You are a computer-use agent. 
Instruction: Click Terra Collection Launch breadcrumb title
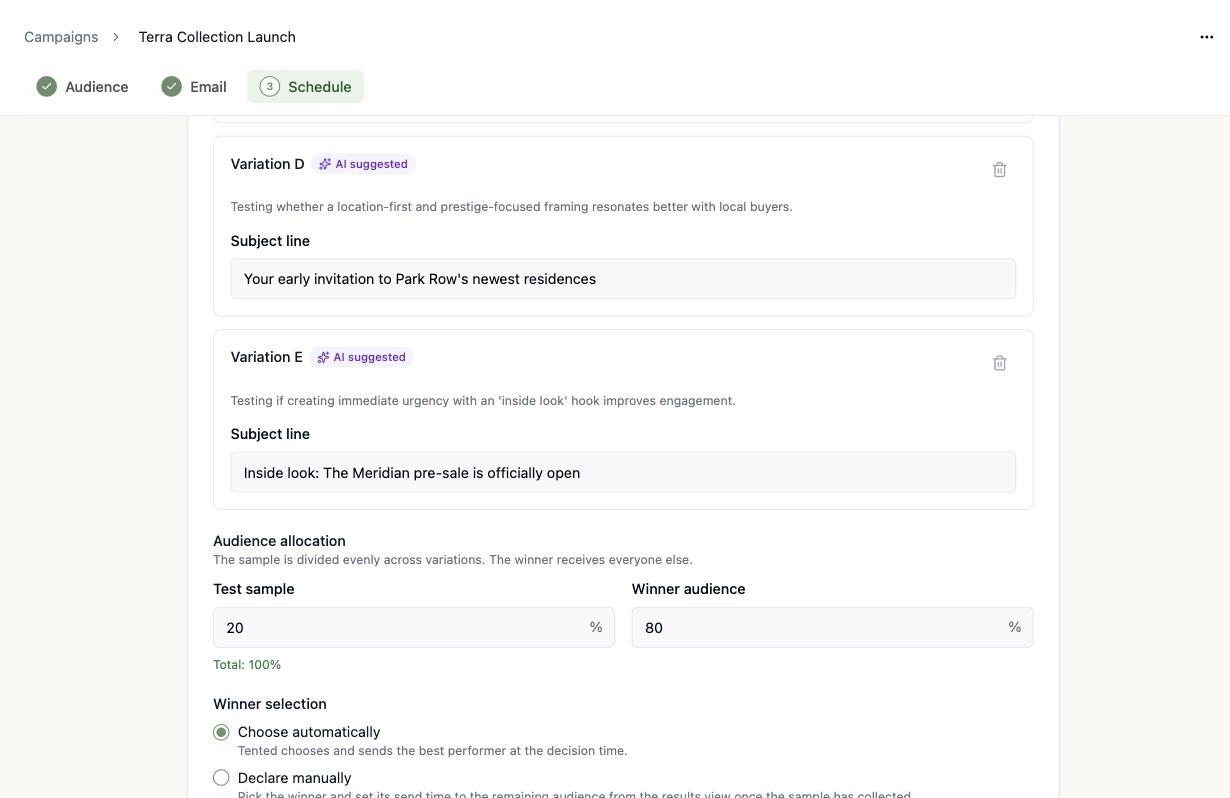(x=217, y=37)
